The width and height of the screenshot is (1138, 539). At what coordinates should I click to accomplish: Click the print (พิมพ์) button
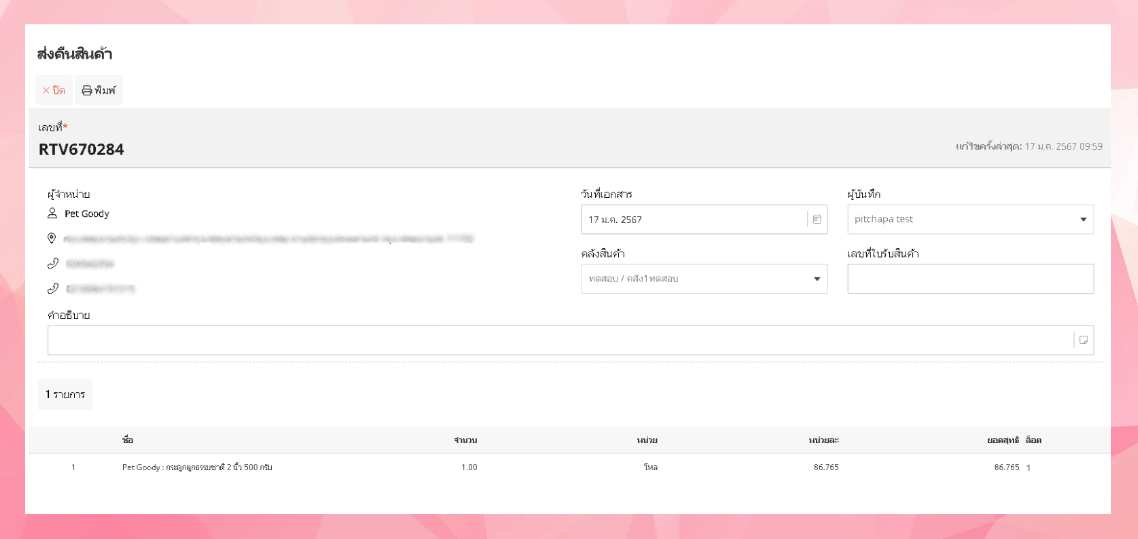pyautogui.click(x=99, y=90)
